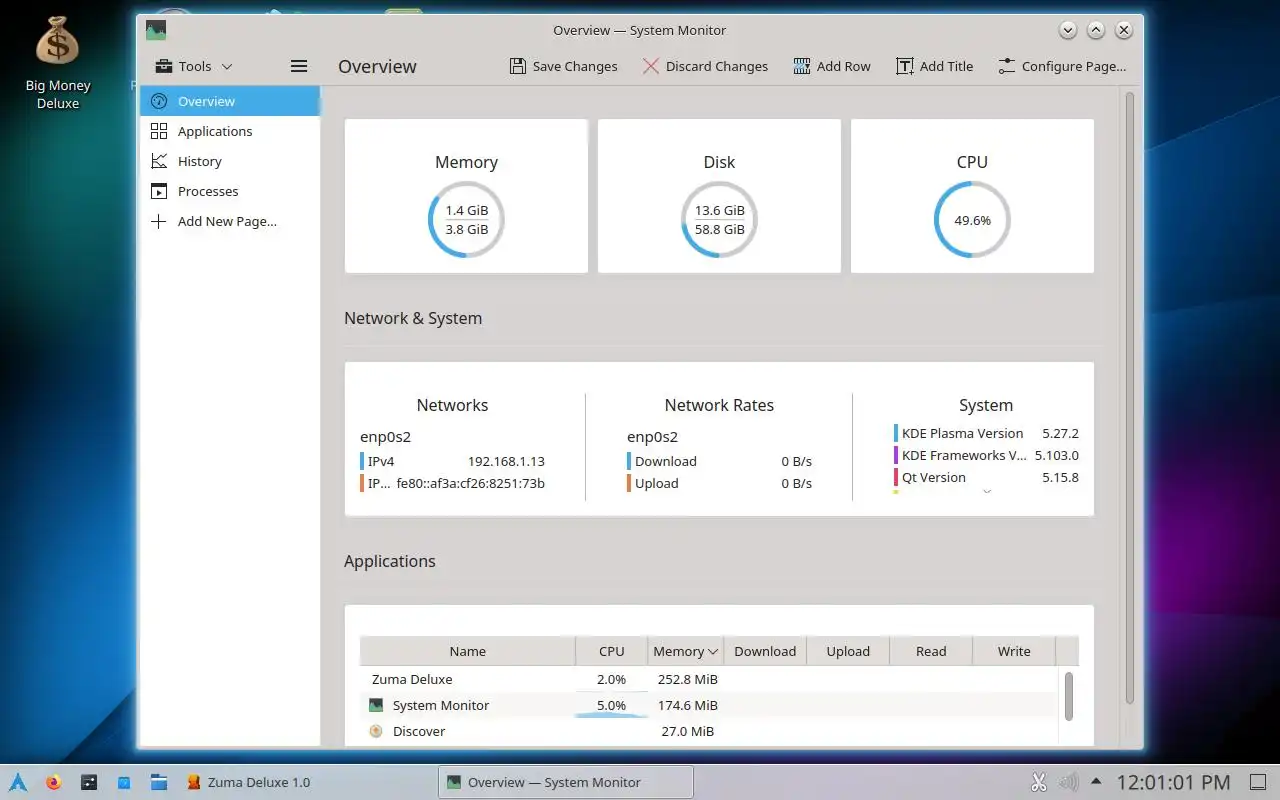This screenshot has width=1280, height=800.
Task: Expand hidden system tray icons arrow
Action: [x=1096, y=781]
